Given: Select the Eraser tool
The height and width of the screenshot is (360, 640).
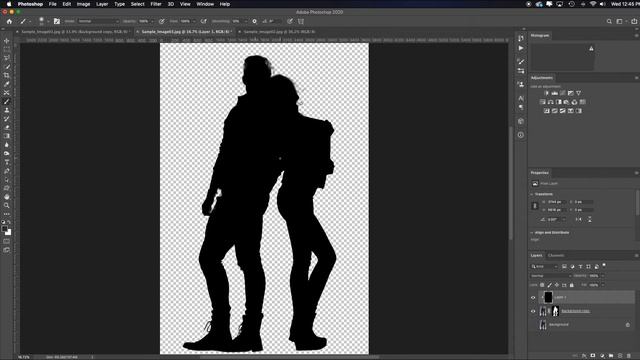Looking at the screenshot, I should tap(7, 127).
